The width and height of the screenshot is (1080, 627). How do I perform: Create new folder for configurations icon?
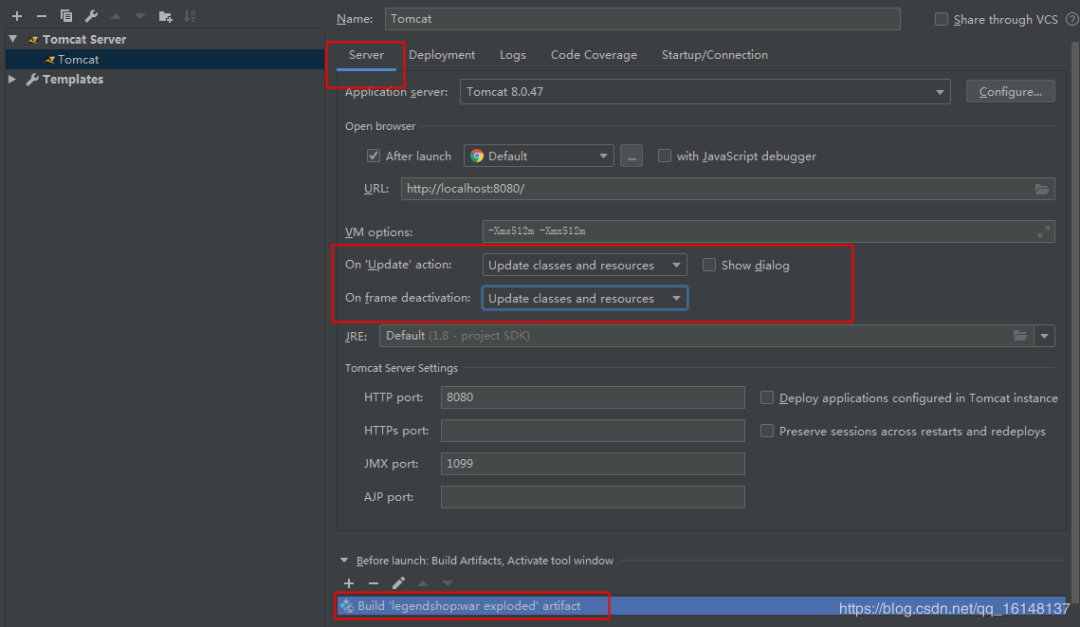click(165, 16)
